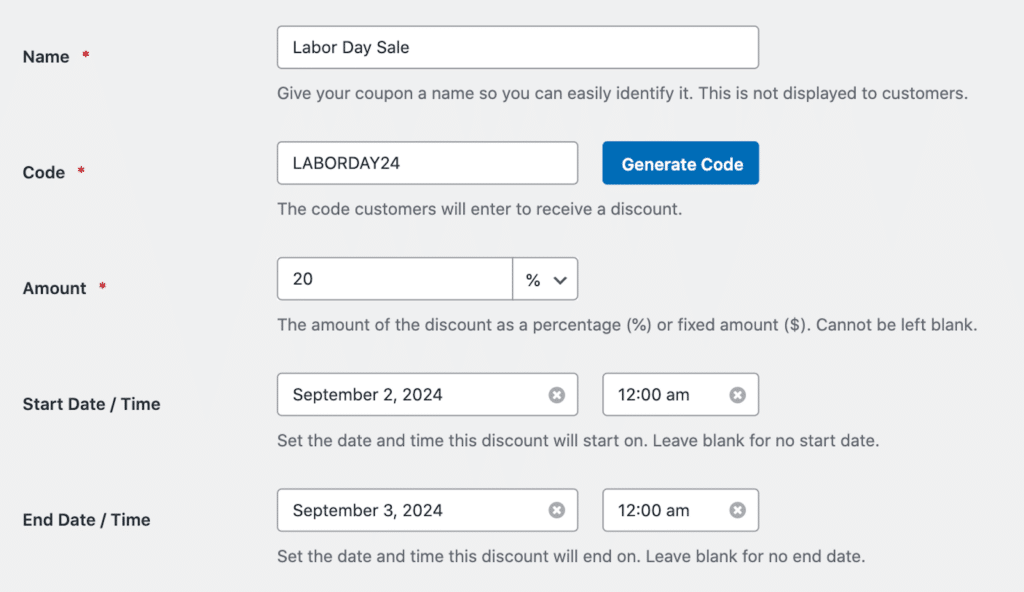Clear the start date field
Image resolution: width=1024 pixels, height=592 pixels.
coord(557,394)
